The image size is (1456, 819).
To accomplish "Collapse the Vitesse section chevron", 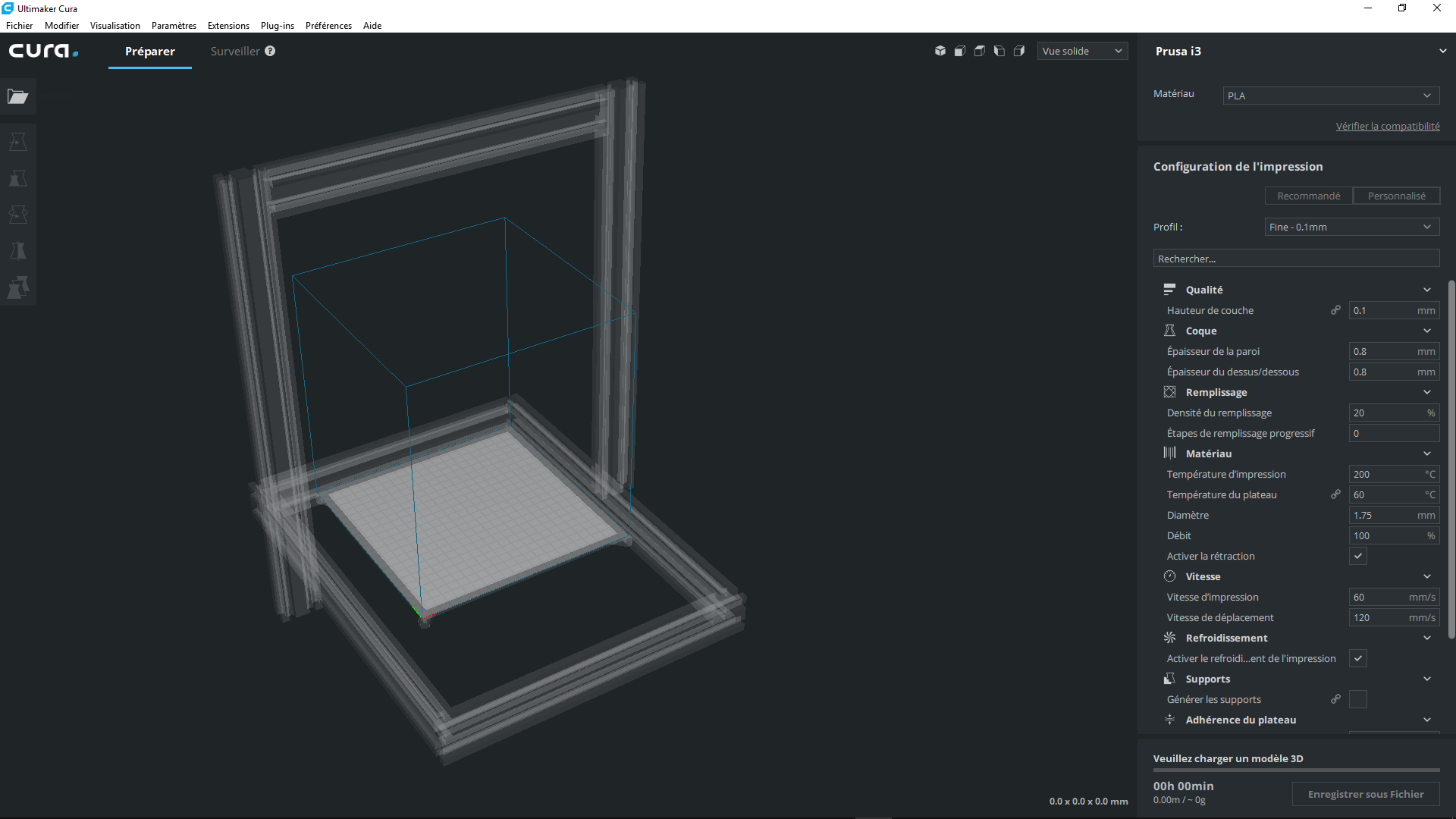I will coord(1427,576).
